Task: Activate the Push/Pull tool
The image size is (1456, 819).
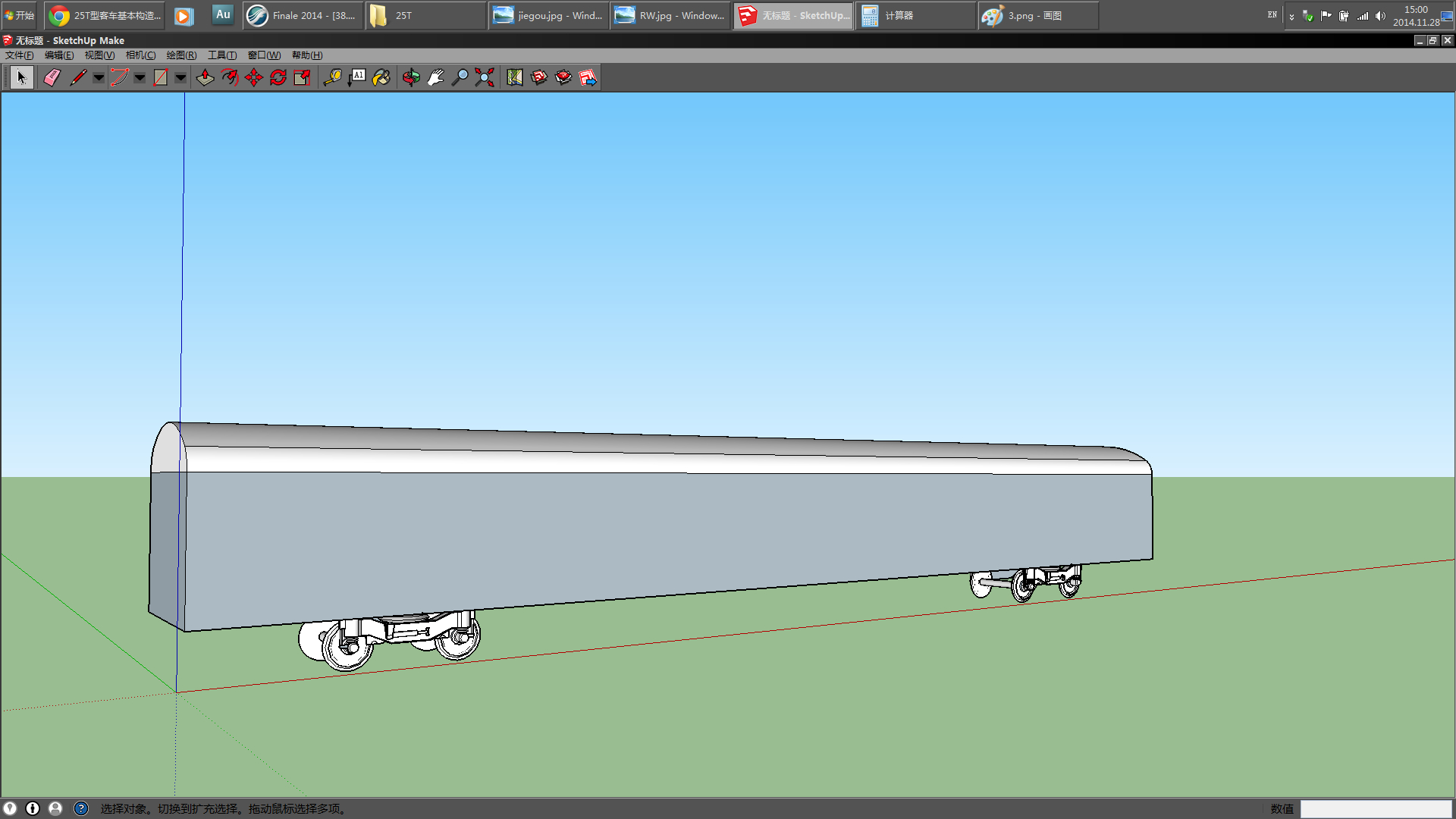Action: pyautogui.click(x=205, y=77)
